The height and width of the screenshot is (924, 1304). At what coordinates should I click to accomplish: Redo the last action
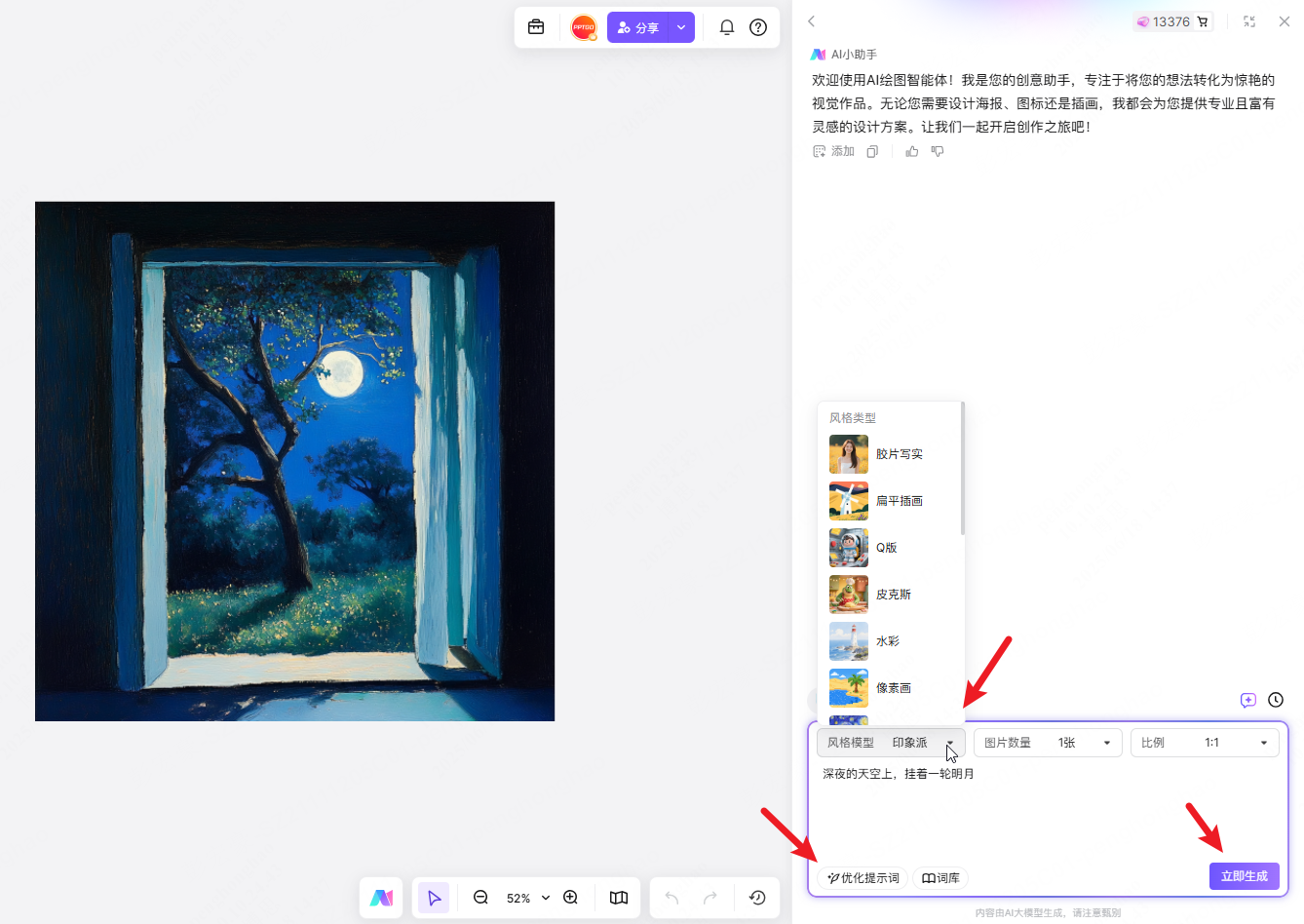[710, 898]
